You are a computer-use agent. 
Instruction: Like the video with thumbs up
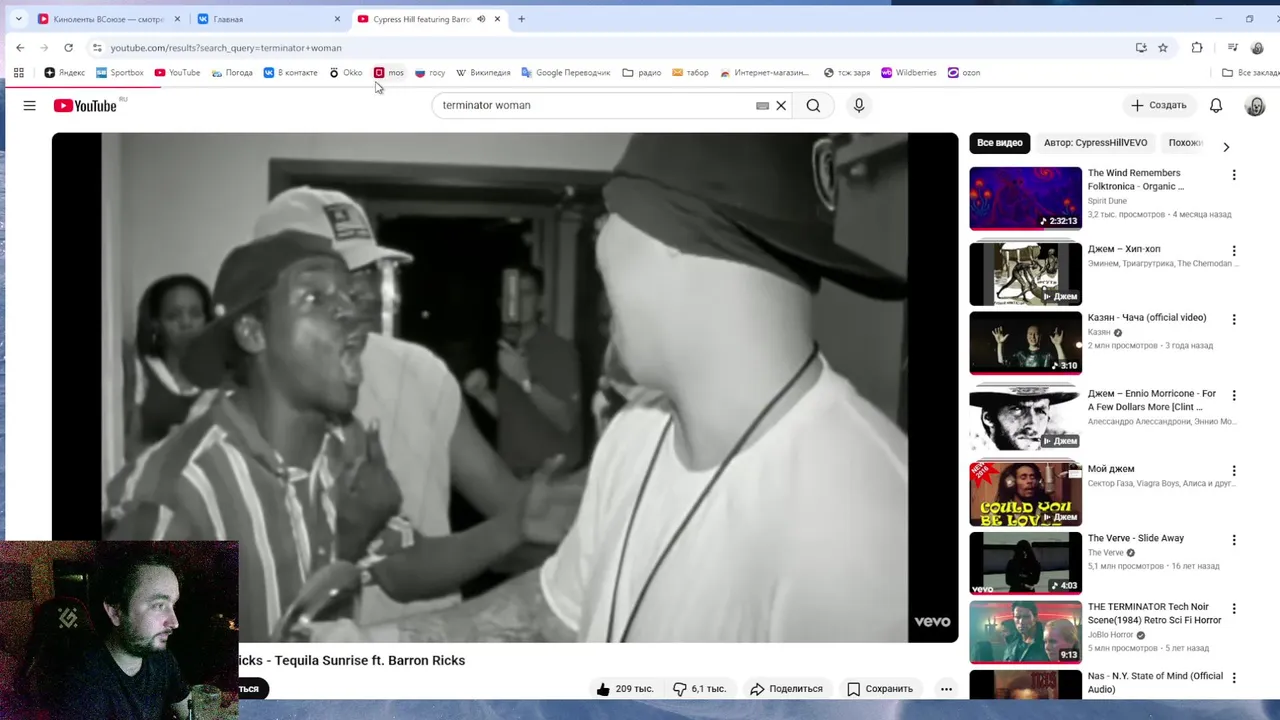click(625, 689)
